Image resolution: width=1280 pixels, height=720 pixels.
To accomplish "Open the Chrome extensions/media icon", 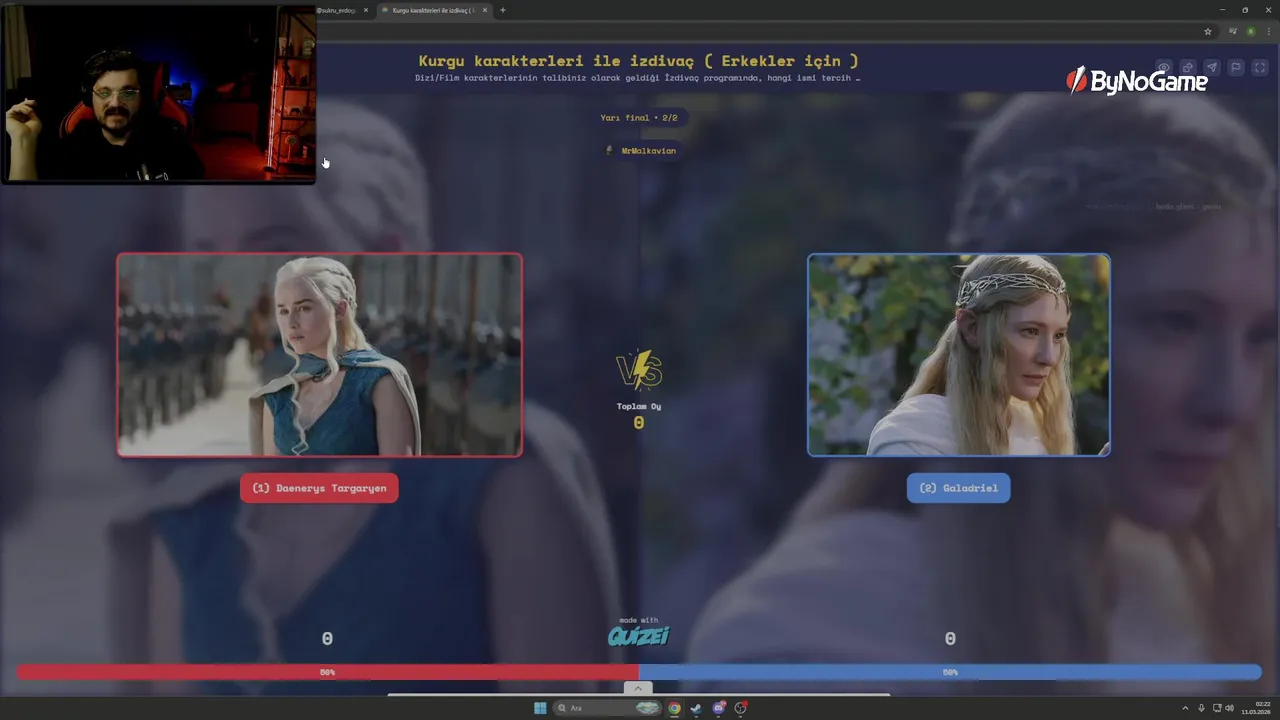I will coord(1233,31).
